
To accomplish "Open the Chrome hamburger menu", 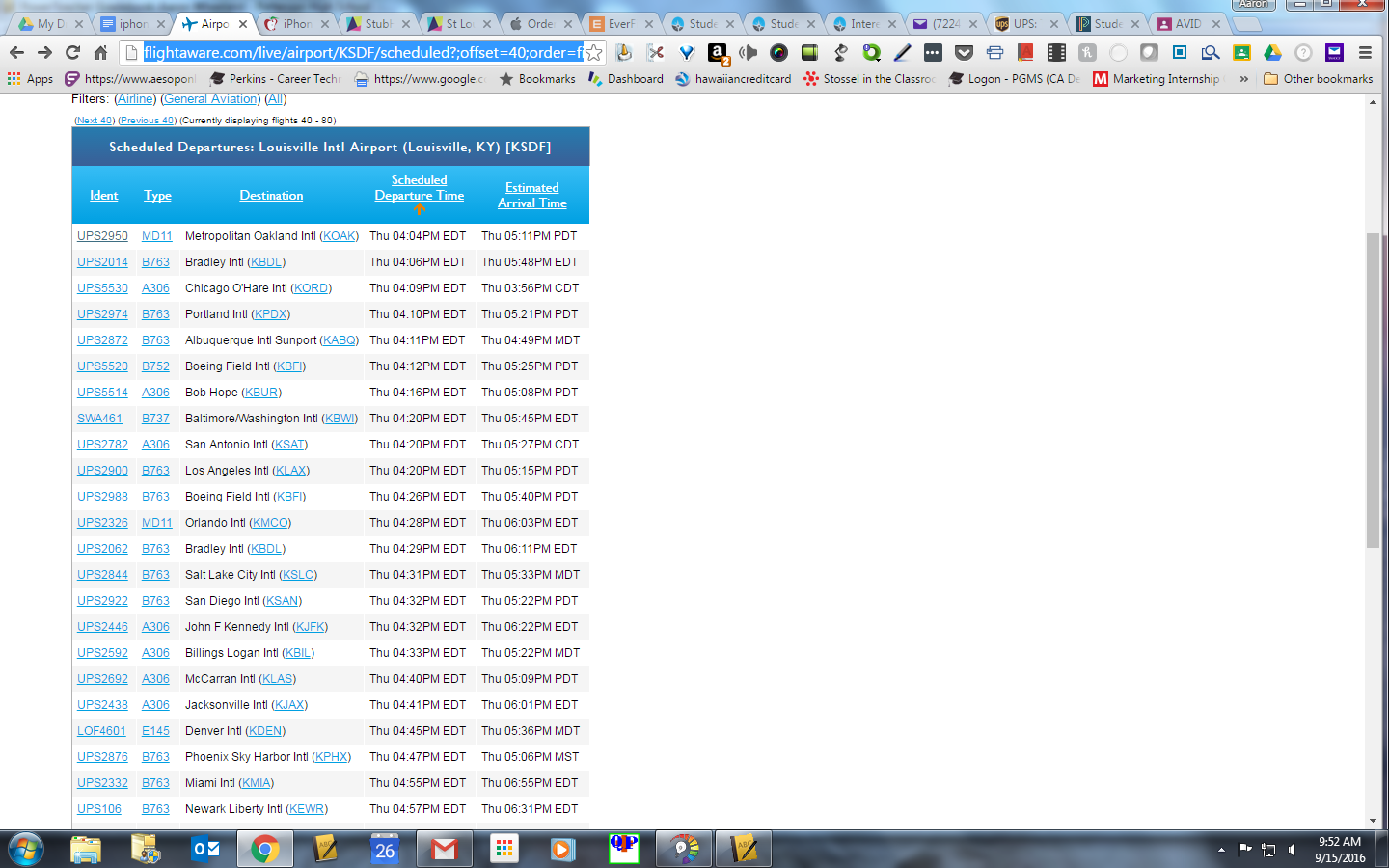I will 1365,52.
